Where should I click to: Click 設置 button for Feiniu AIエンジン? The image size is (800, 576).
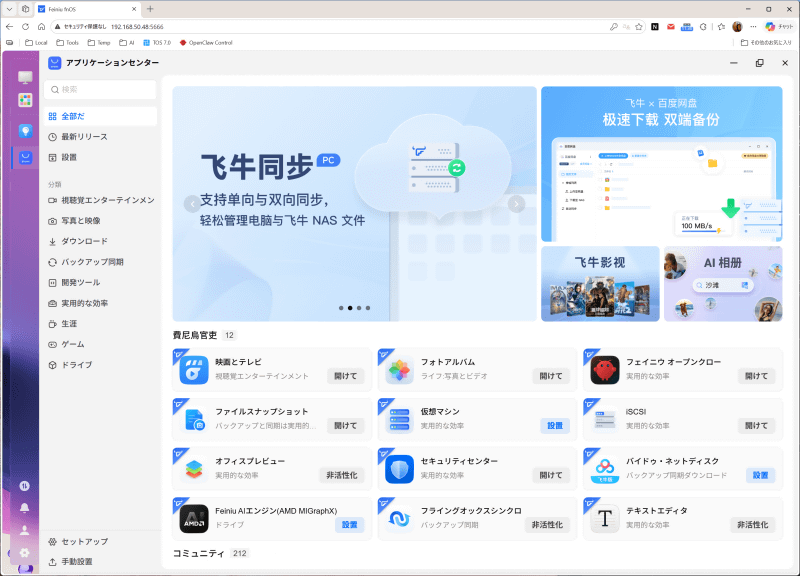tap(349, 524)
